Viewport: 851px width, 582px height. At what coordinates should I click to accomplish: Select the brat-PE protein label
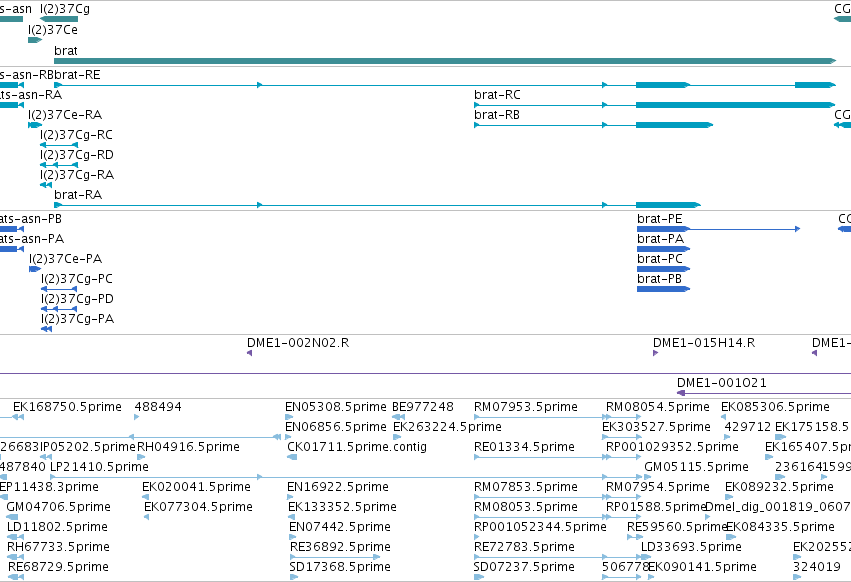(x=659, y=219)
